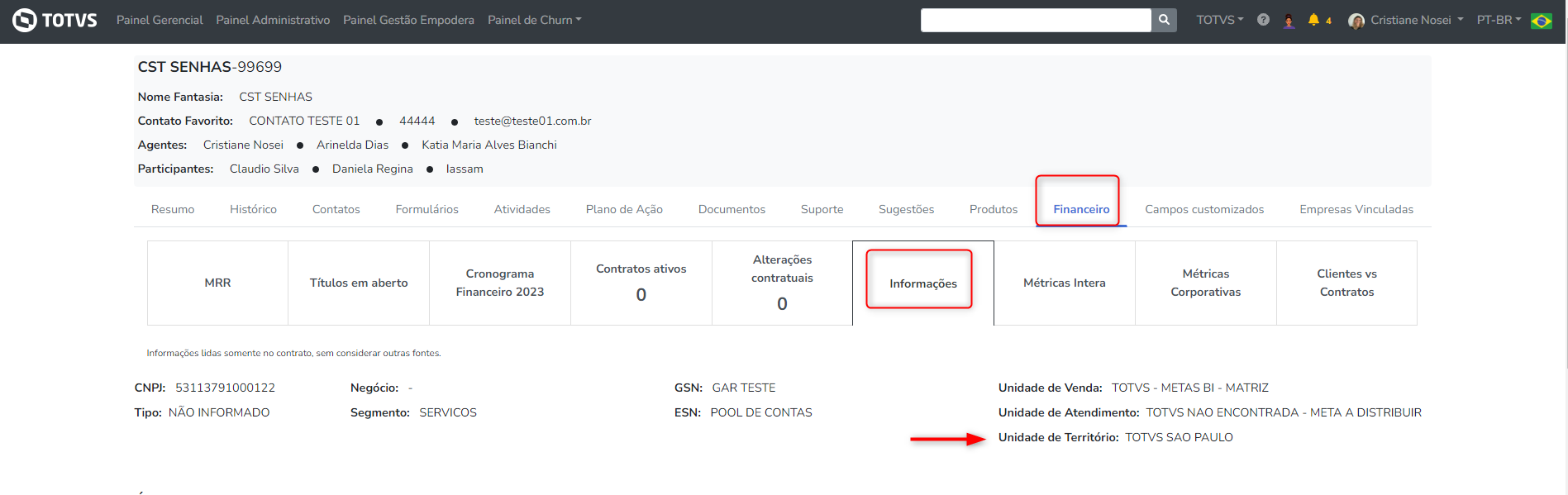Click participant Iassam
The height and width of the screenshot is (495, 1568).
click(x=465, y=169)
